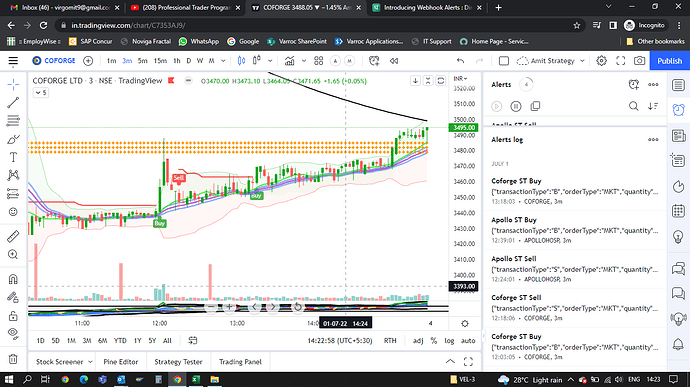690x387 pixels.
Task: Open the COFORGE symbol search
Action: tap(54, 61)
